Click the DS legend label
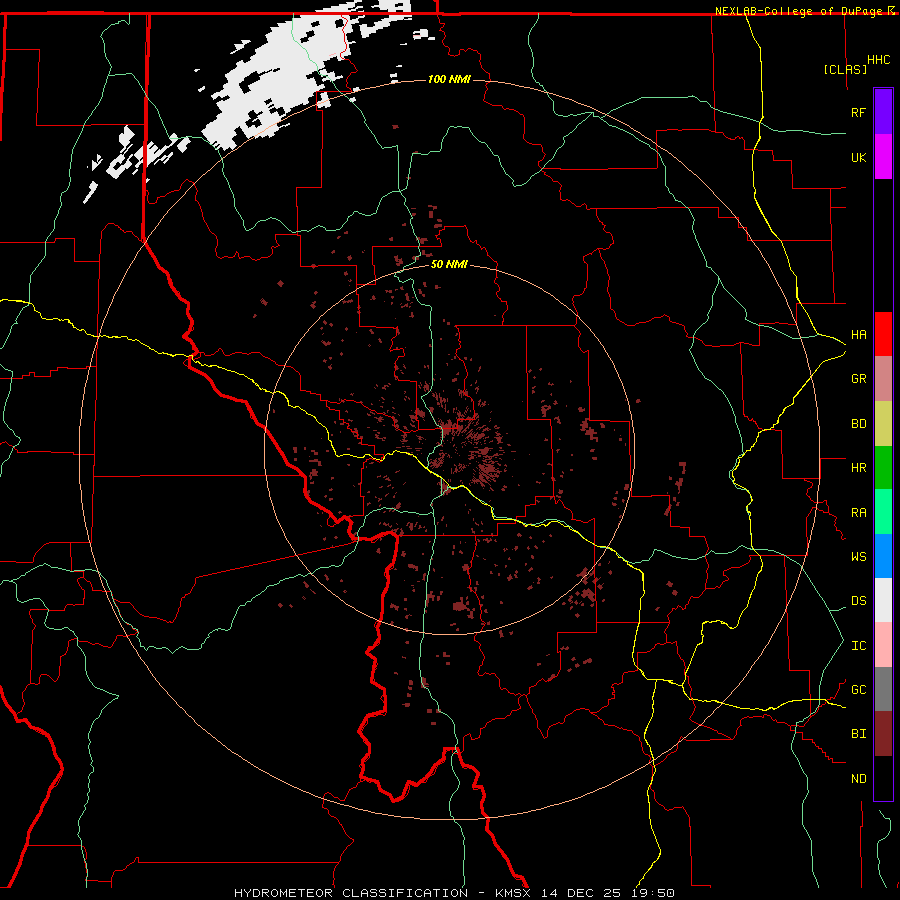 point(858,601)
